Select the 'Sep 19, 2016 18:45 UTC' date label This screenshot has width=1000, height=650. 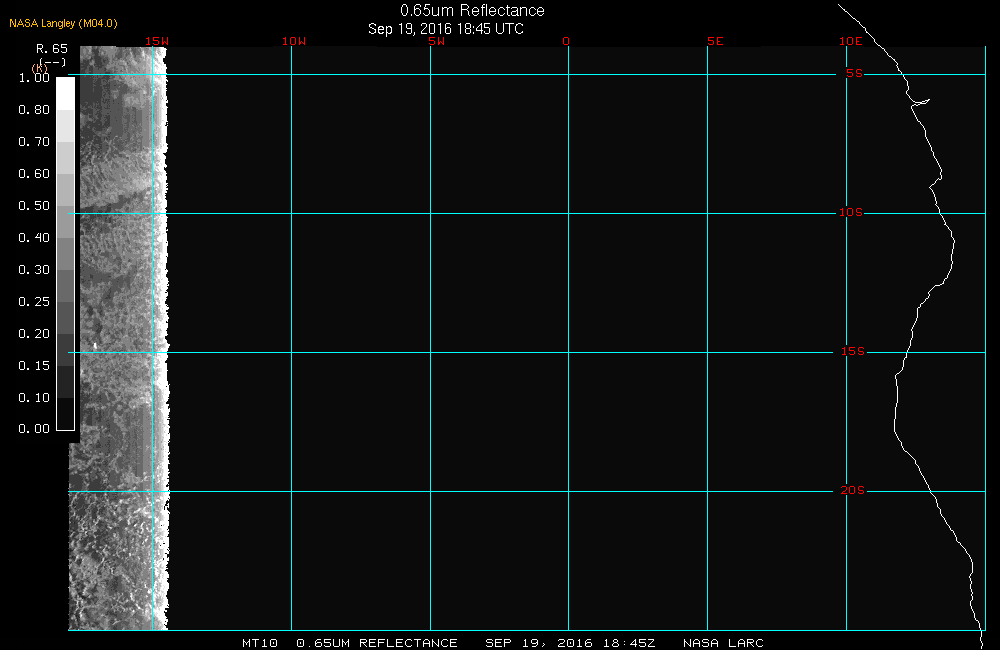coord(446,29)
